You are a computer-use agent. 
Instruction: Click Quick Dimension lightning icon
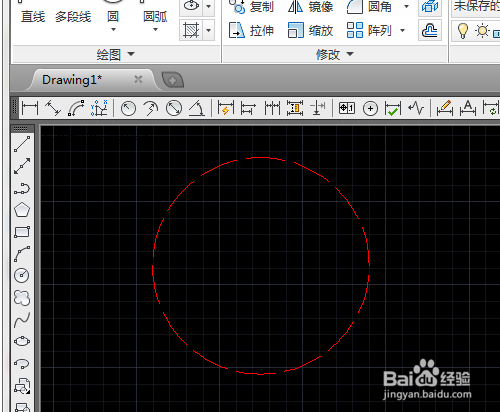click(226, 108)
